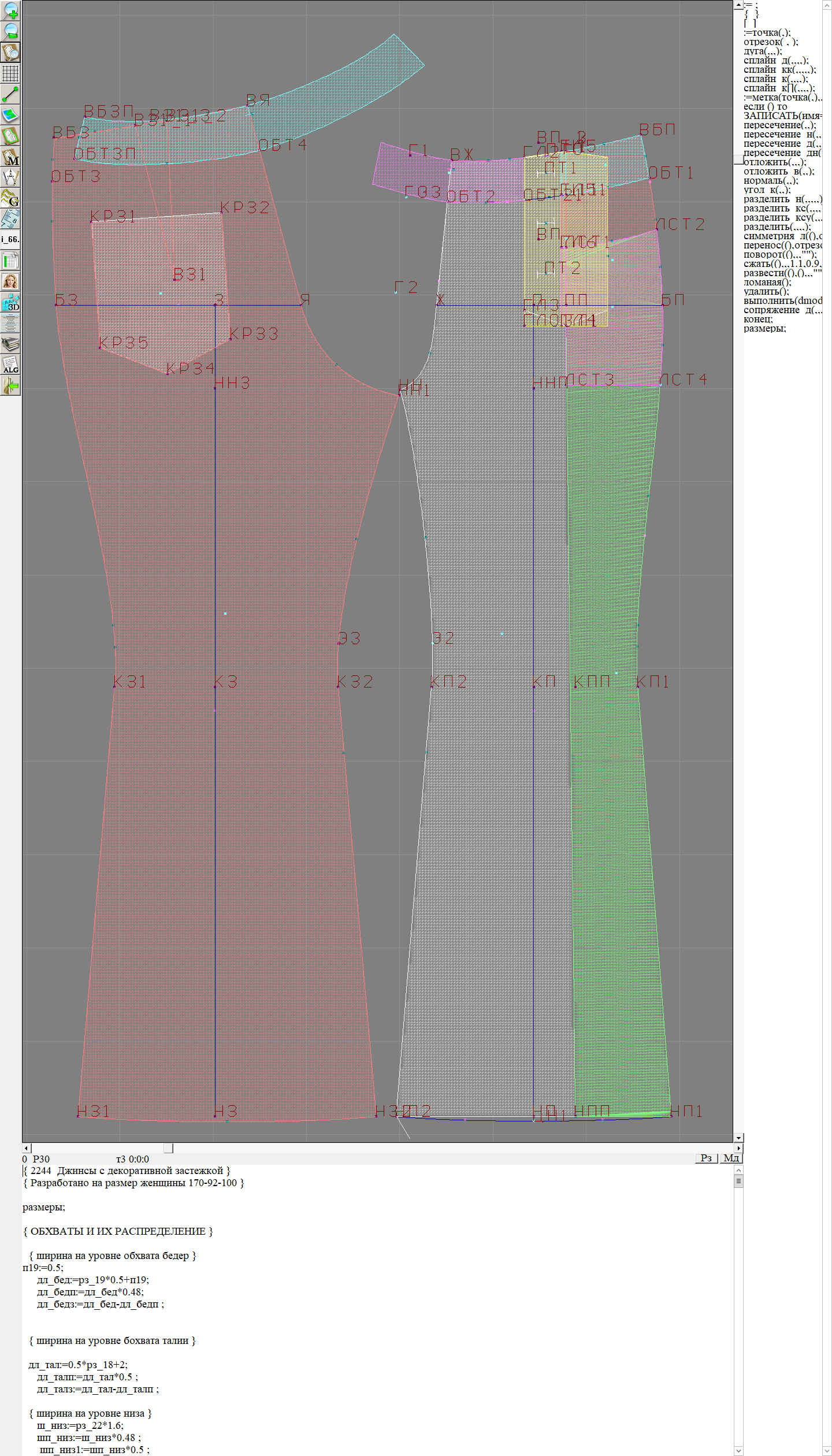This screenshot has width=832, height=1456.
Task: Click the ALG algorithm document icon
Action: pyautogui.click(x=10, y=365)
